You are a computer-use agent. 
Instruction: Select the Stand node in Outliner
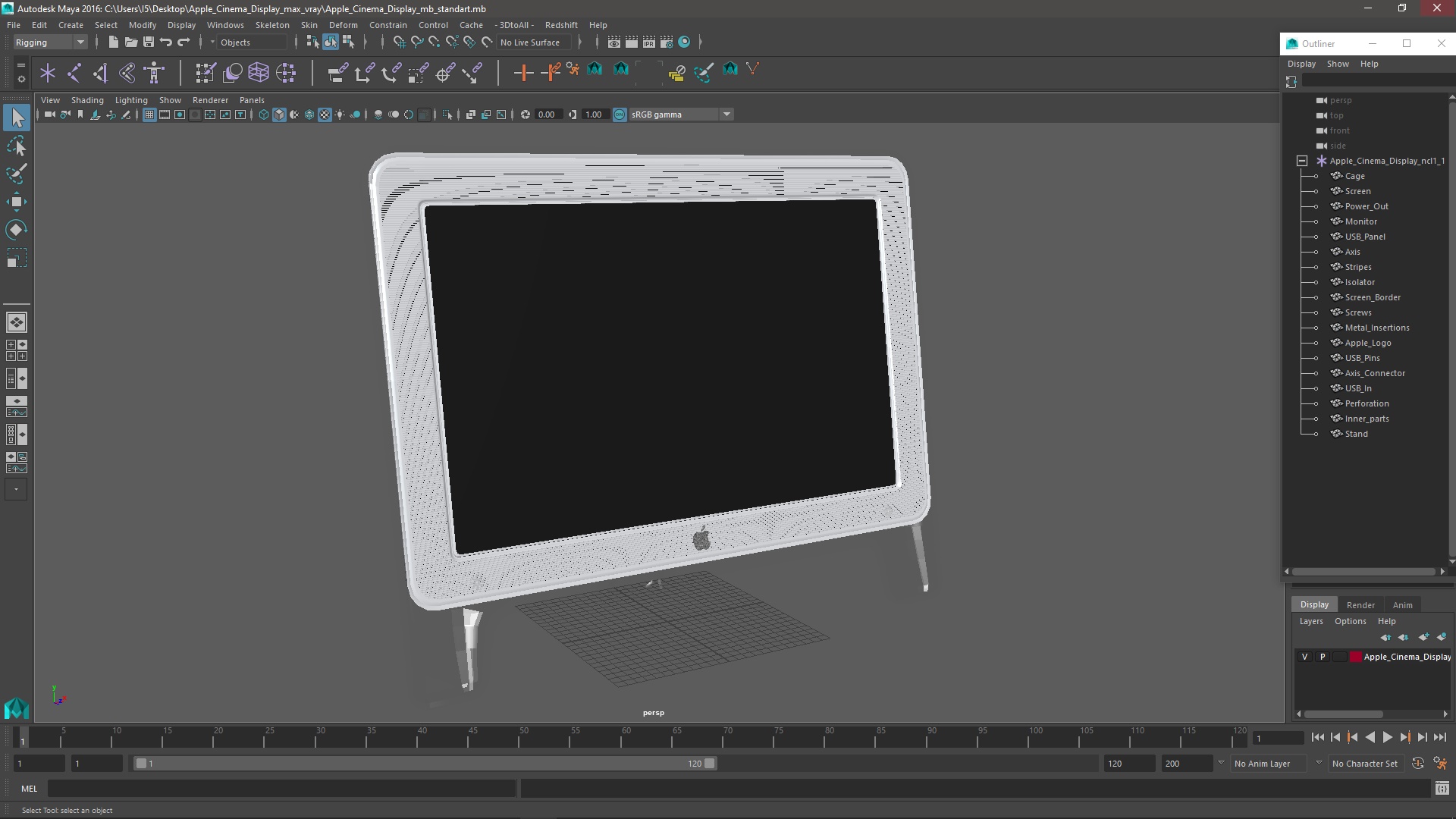[x=1356, y=434]
